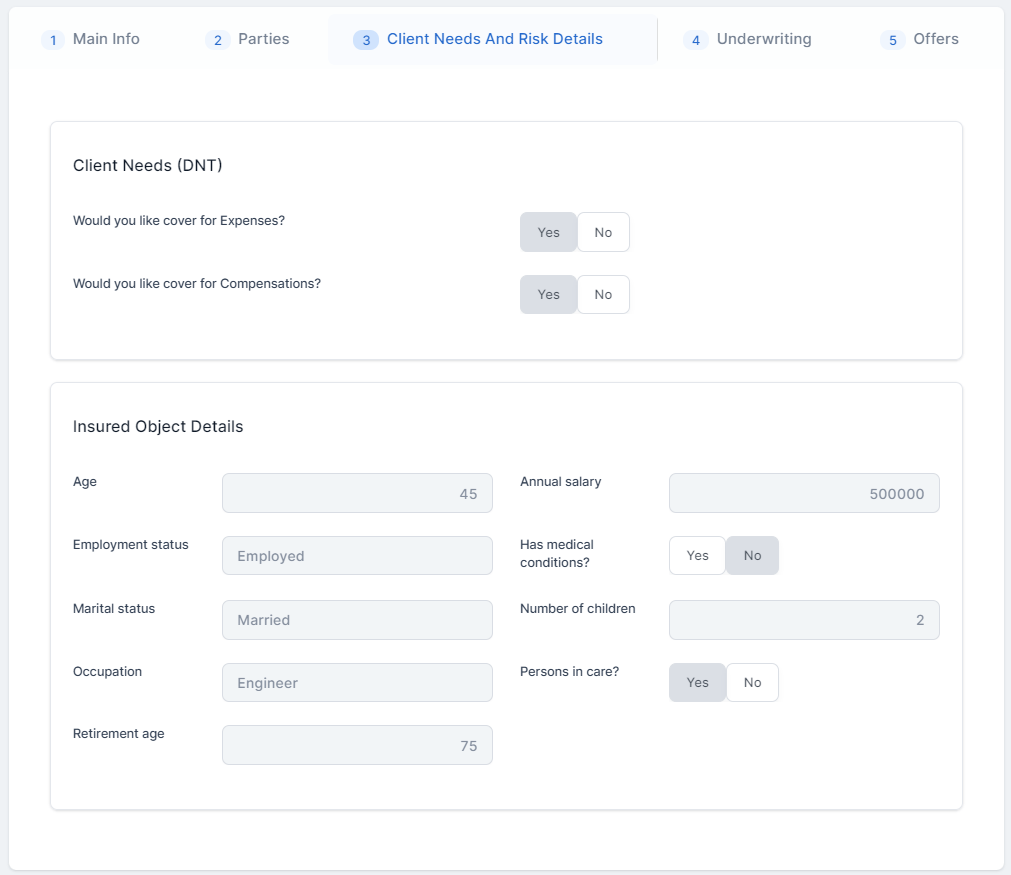Open the Marital status field
The image size is (1011, 875).
[357, 620]
